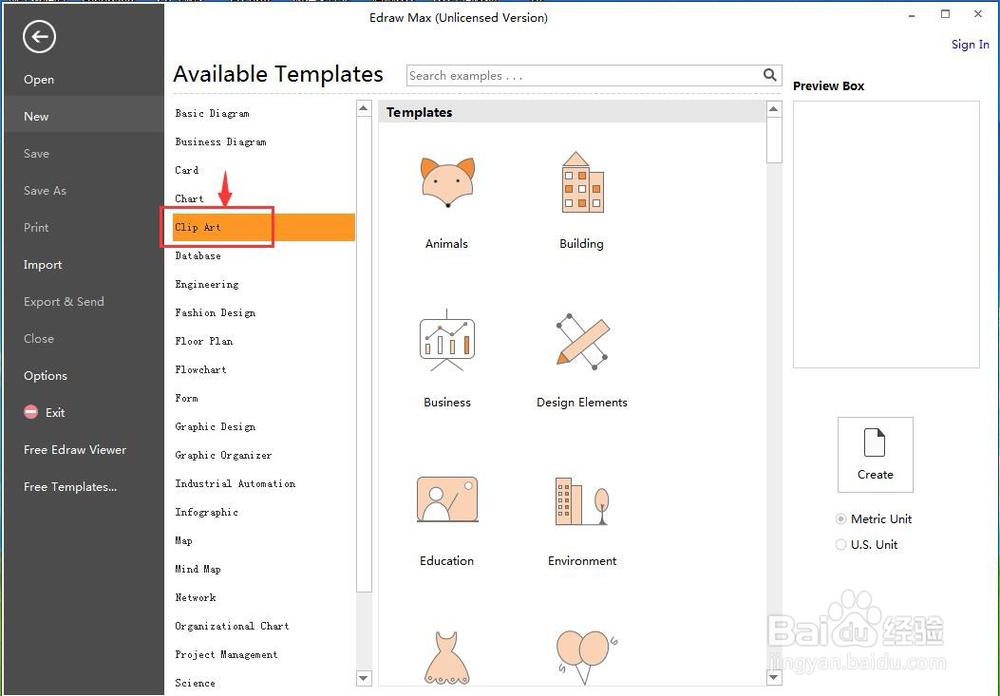Select Industrial Automation category

coord(235,484)
